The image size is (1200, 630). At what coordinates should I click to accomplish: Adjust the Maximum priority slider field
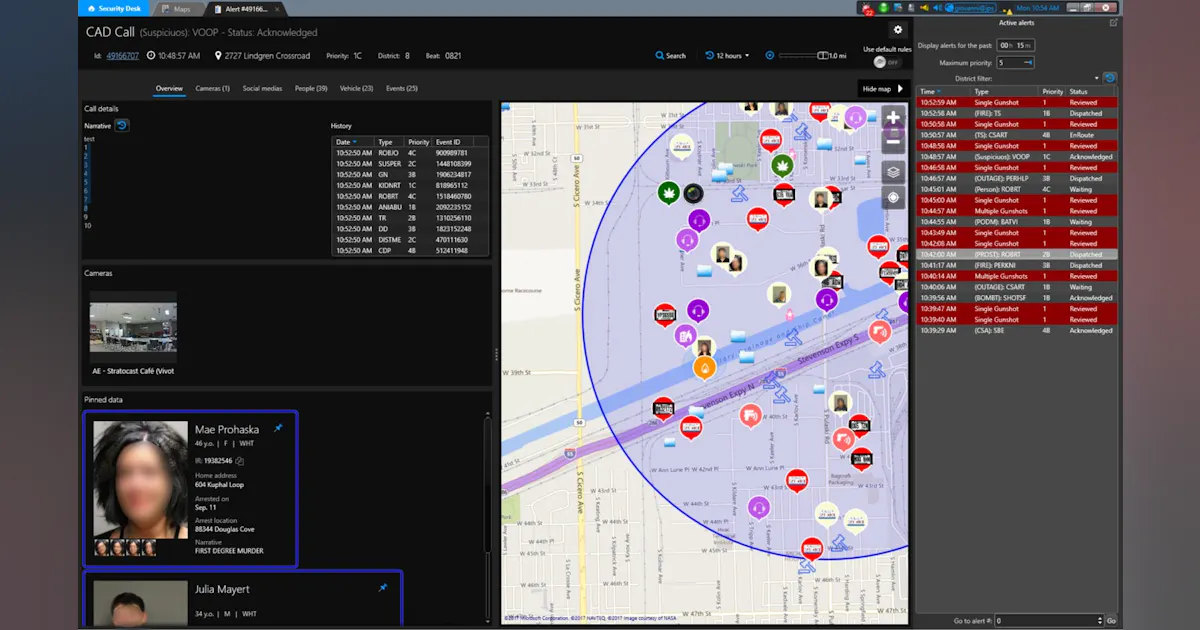pos(1015,62)
